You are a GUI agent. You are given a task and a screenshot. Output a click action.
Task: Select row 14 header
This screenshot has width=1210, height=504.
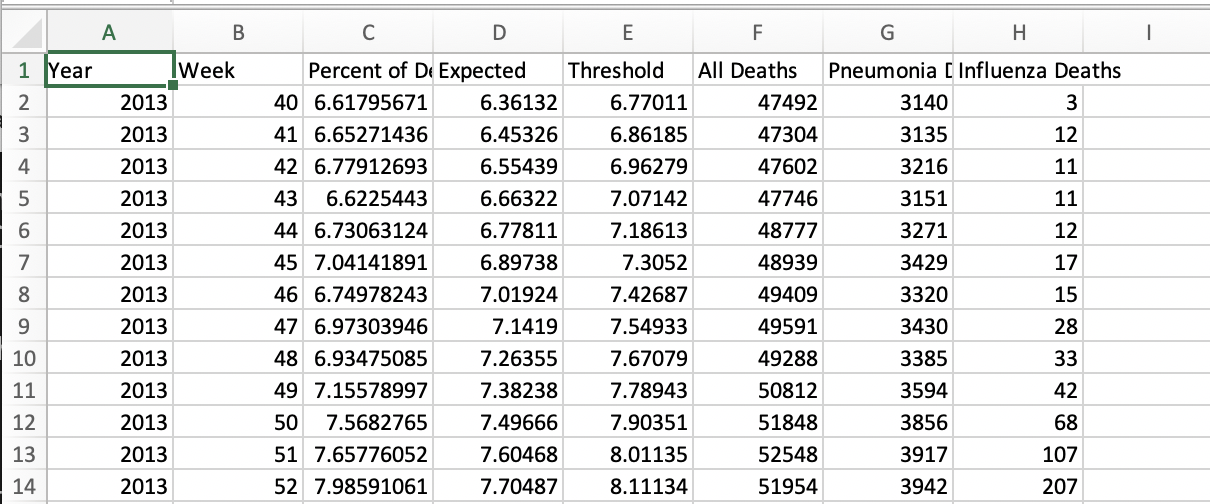(22, 487)
